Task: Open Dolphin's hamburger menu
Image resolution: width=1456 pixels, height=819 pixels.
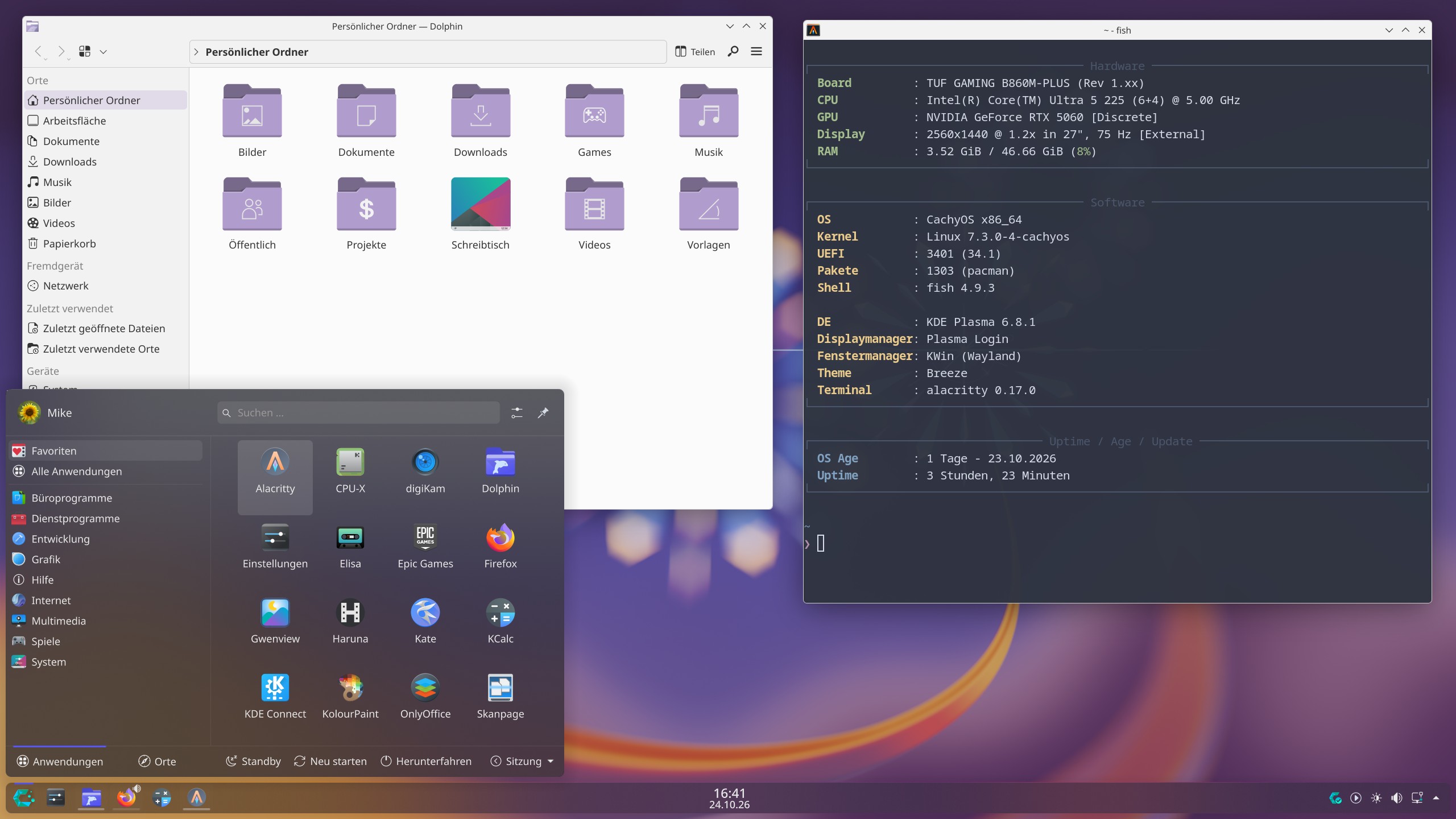Action: coord(756,52)
